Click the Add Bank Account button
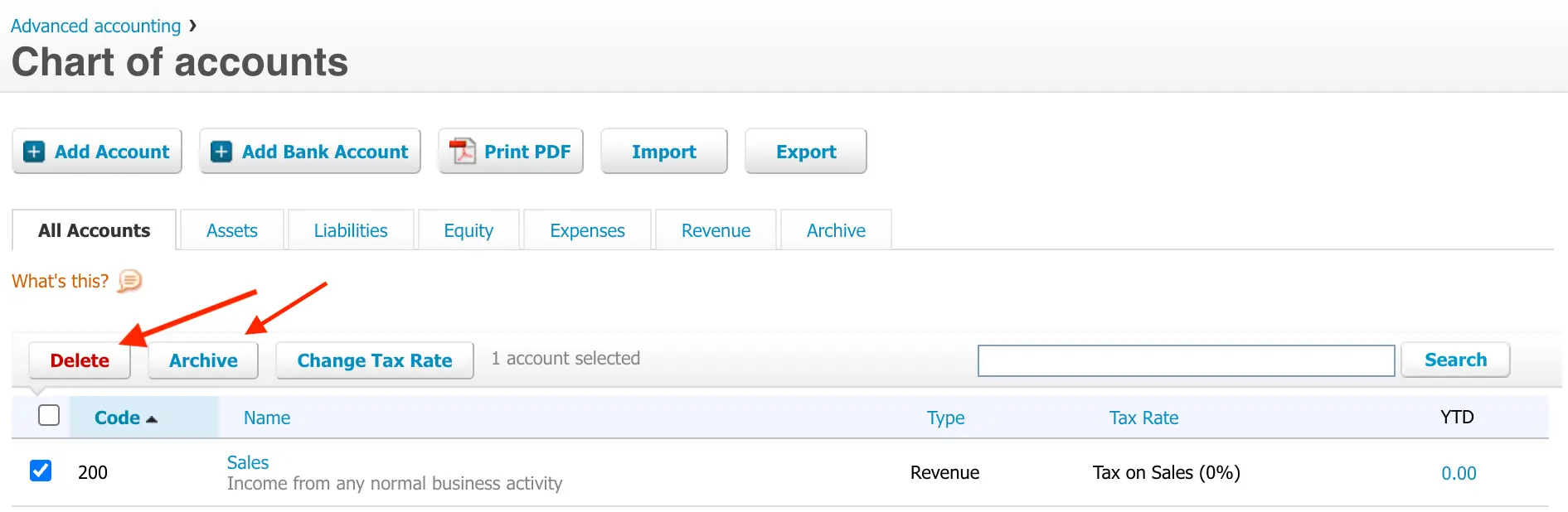The width and height of the screenshot is (1568, 512). click(x=310, y=152)
